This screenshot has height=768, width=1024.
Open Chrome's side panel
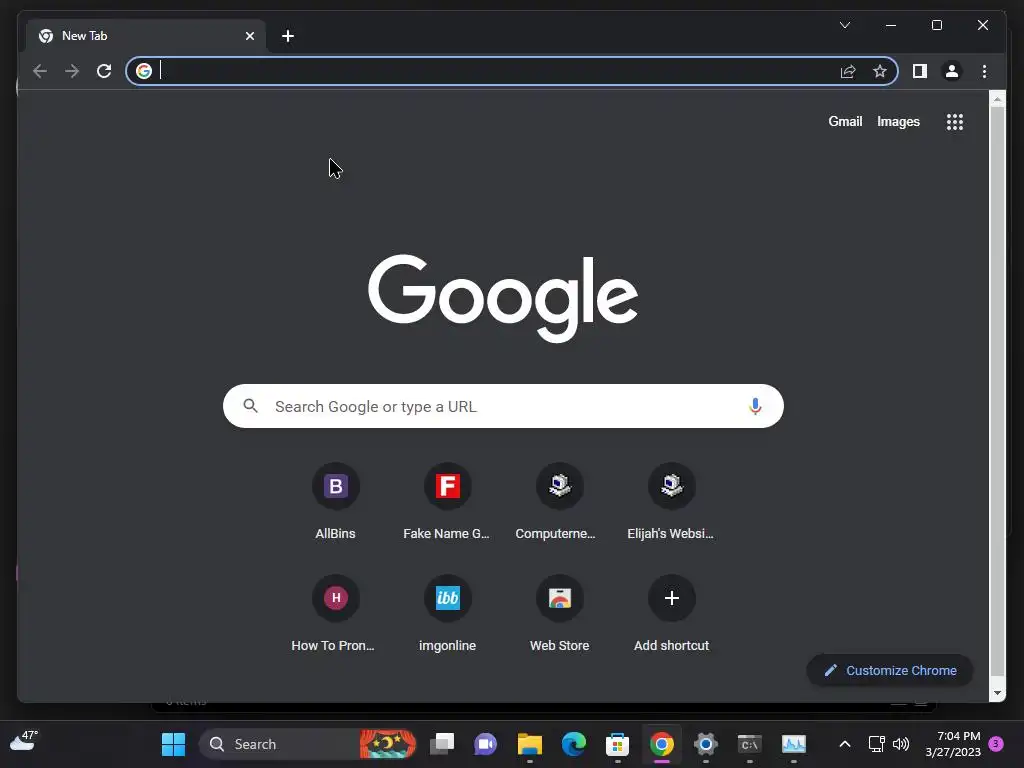920,71
